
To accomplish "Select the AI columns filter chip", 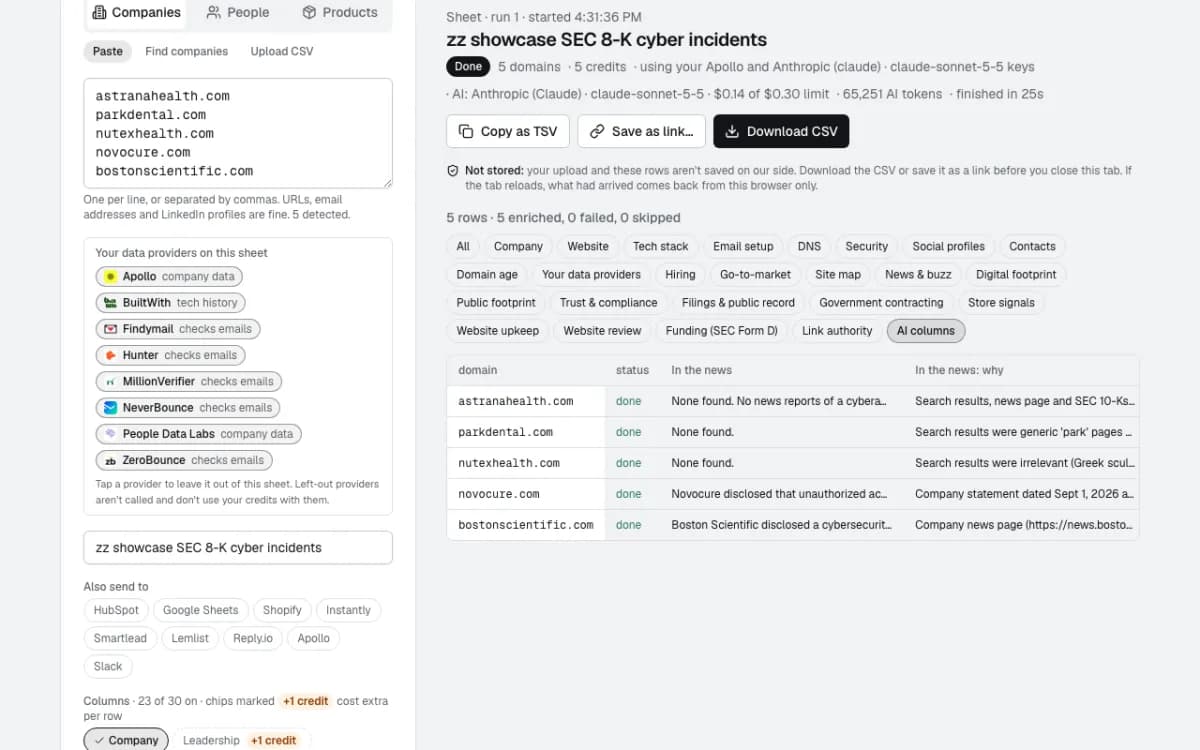I will pos(926,331).
